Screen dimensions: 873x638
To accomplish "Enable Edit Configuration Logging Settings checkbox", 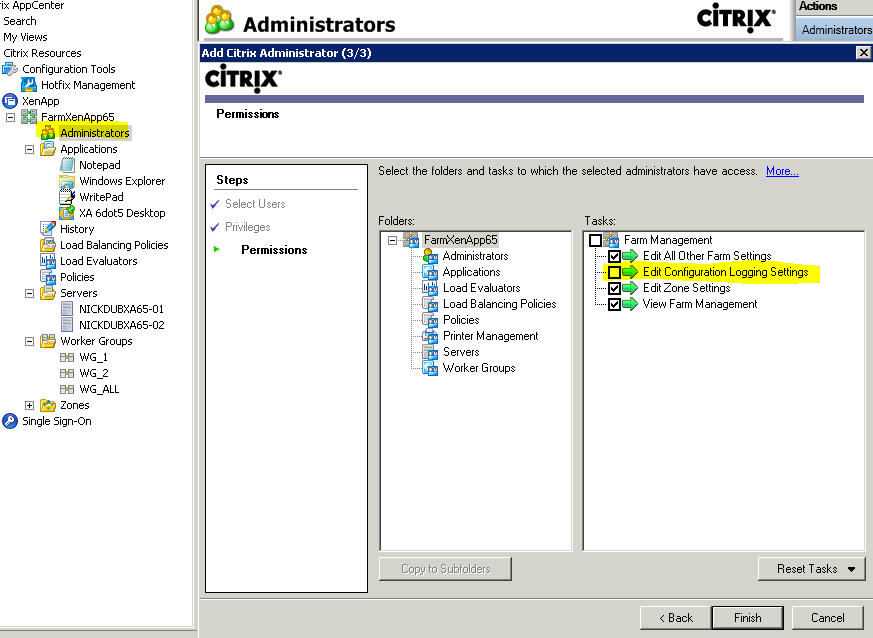I will point(614,272).
